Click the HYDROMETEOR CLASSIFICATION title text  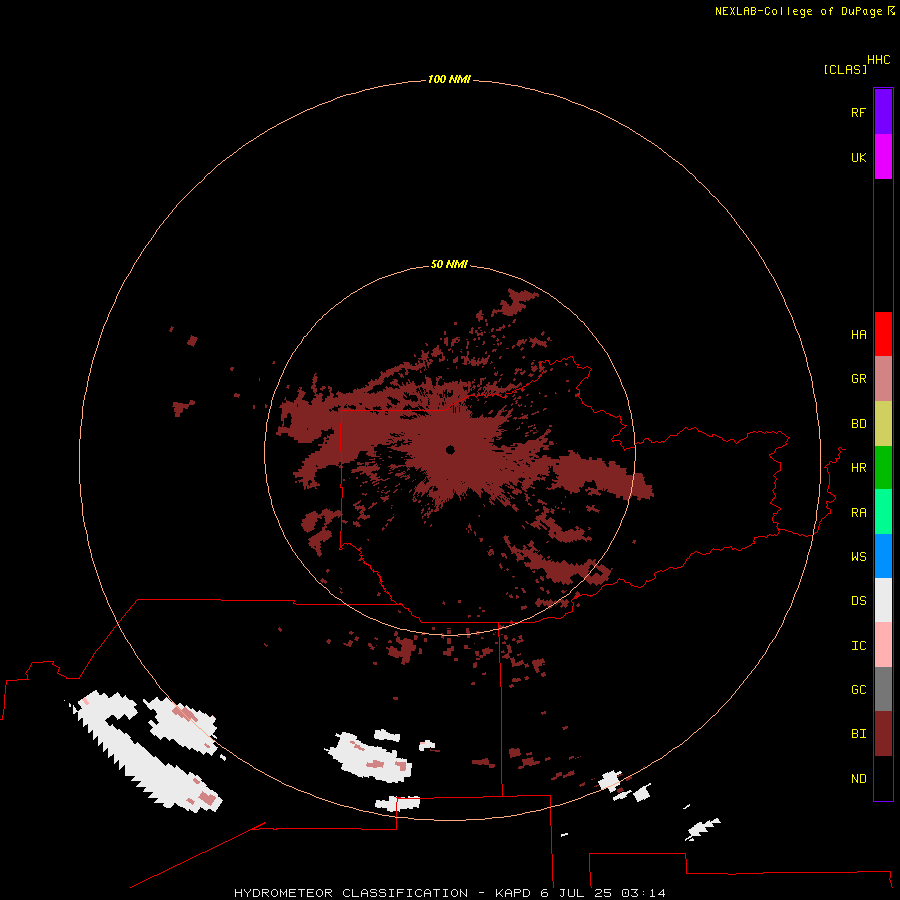(351, 893)
